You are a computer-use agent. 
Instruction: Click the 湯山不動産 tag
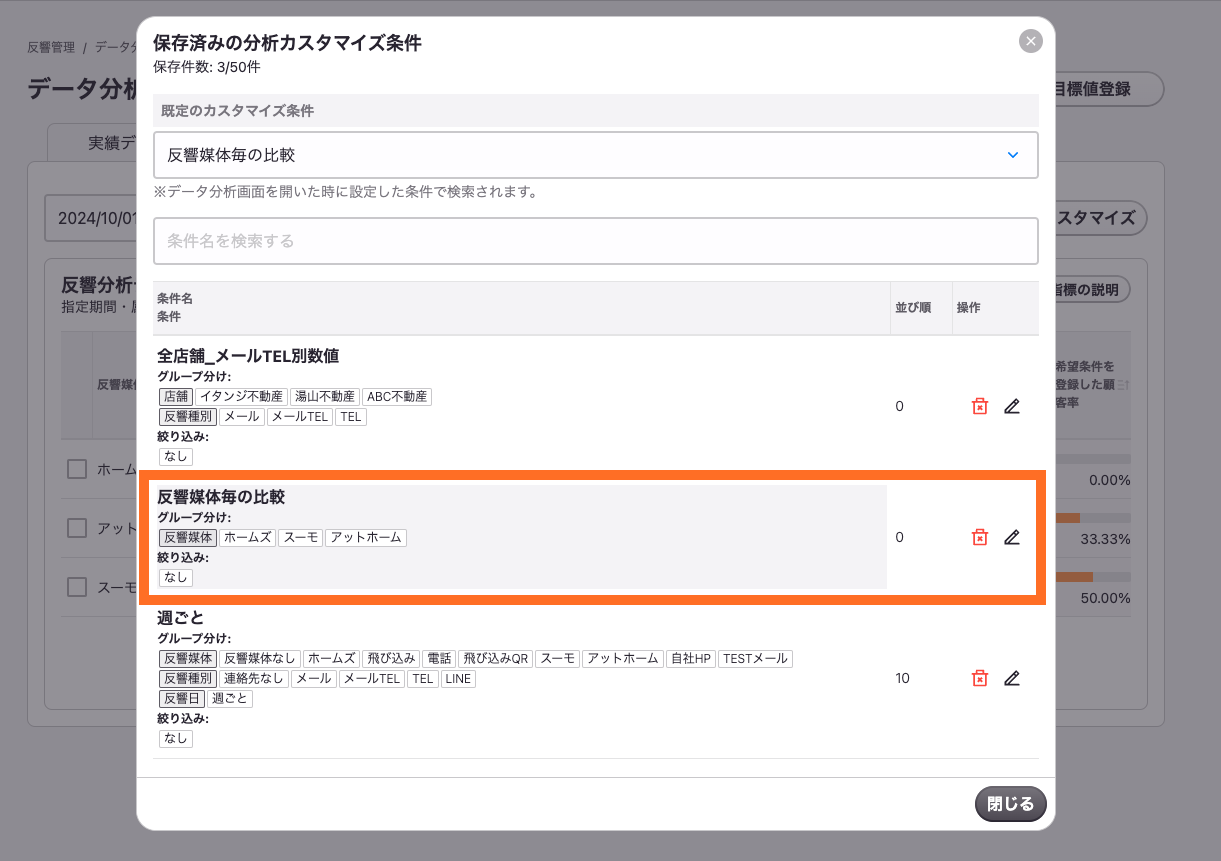[324, 397]
